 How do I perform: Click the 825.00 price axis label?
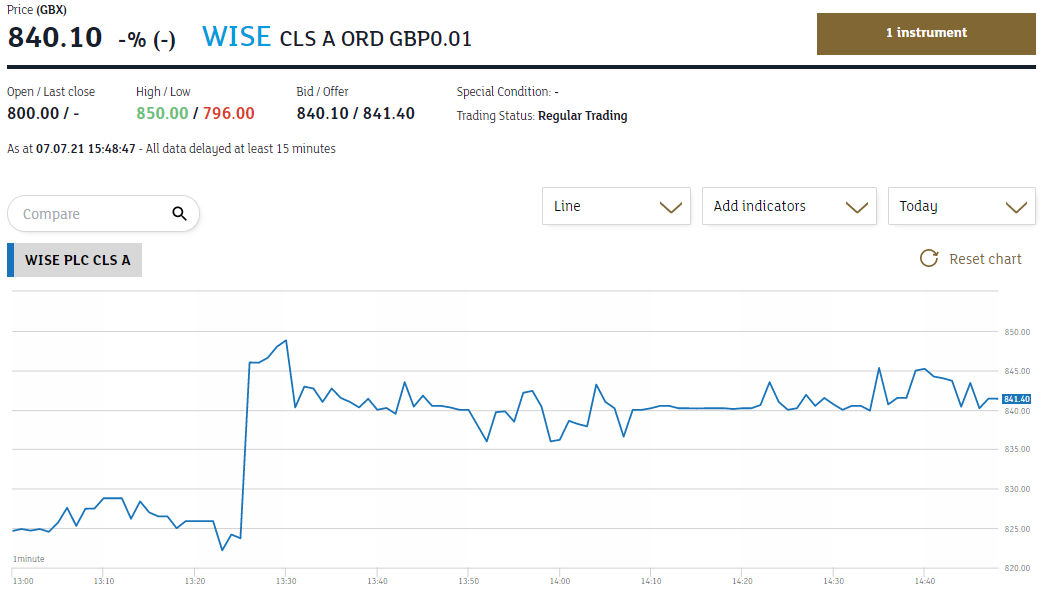point(1017,529)
